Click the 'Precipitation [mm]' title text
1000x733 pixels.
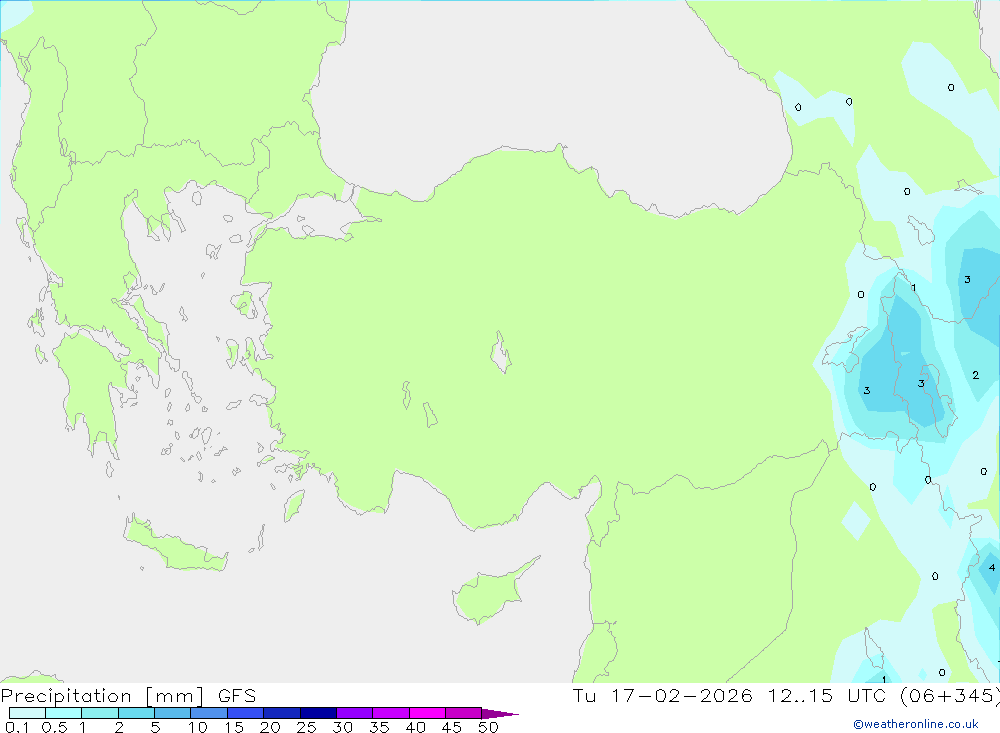click(102, 696)
